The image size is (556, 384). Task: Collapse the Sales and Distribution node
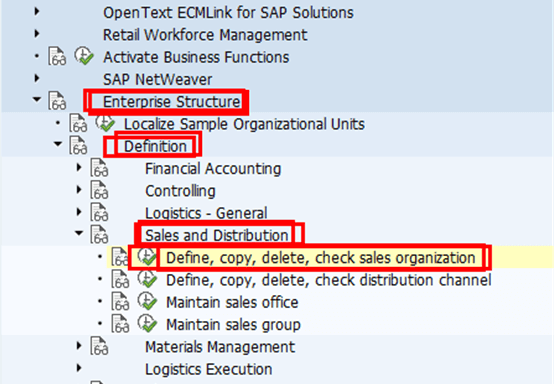(x=79, y=233)
